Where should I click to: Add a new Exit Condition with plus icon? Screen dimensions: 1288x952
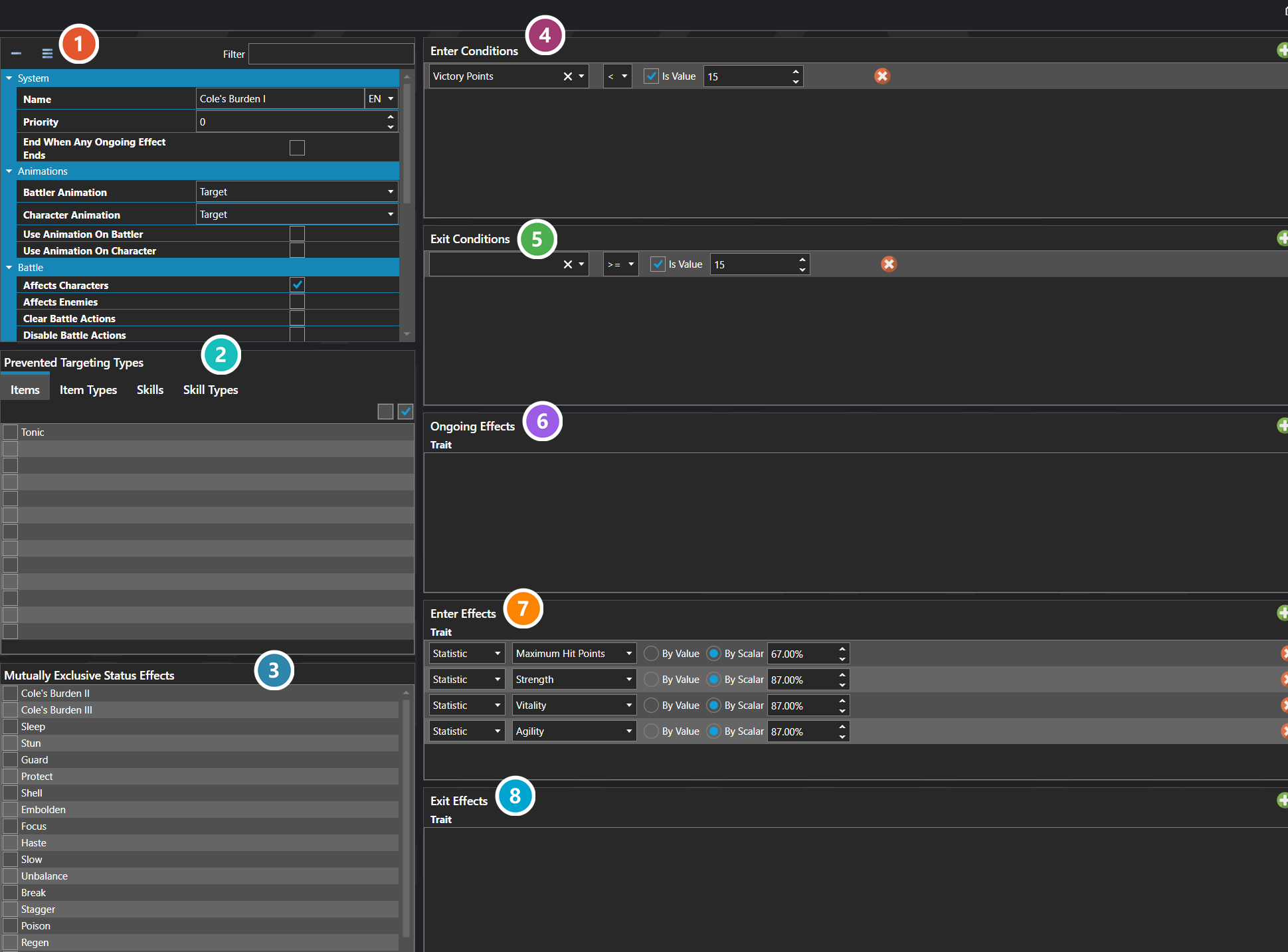1283,238
